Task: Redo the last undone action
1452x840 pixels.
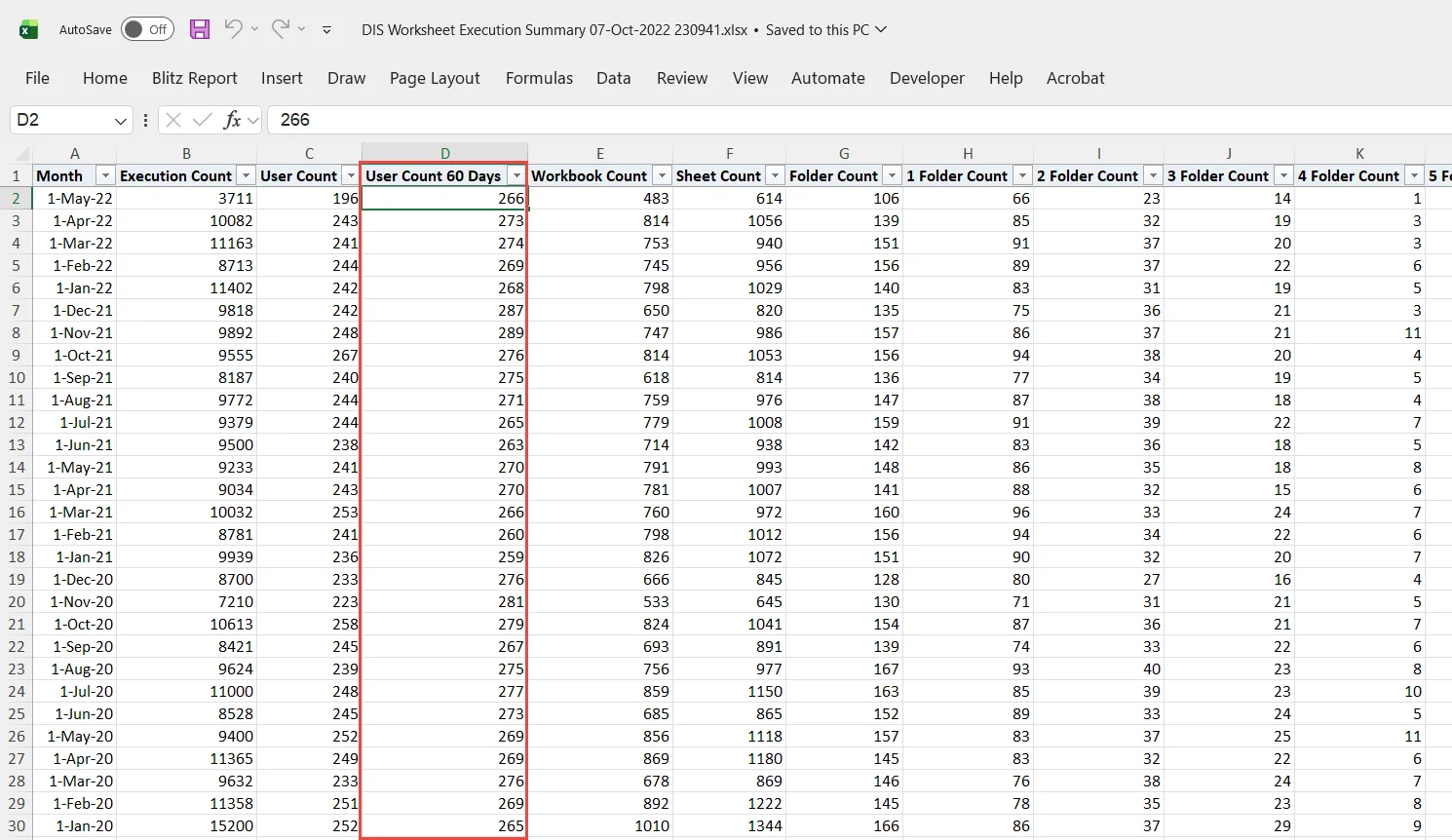Action: (281, 29)
